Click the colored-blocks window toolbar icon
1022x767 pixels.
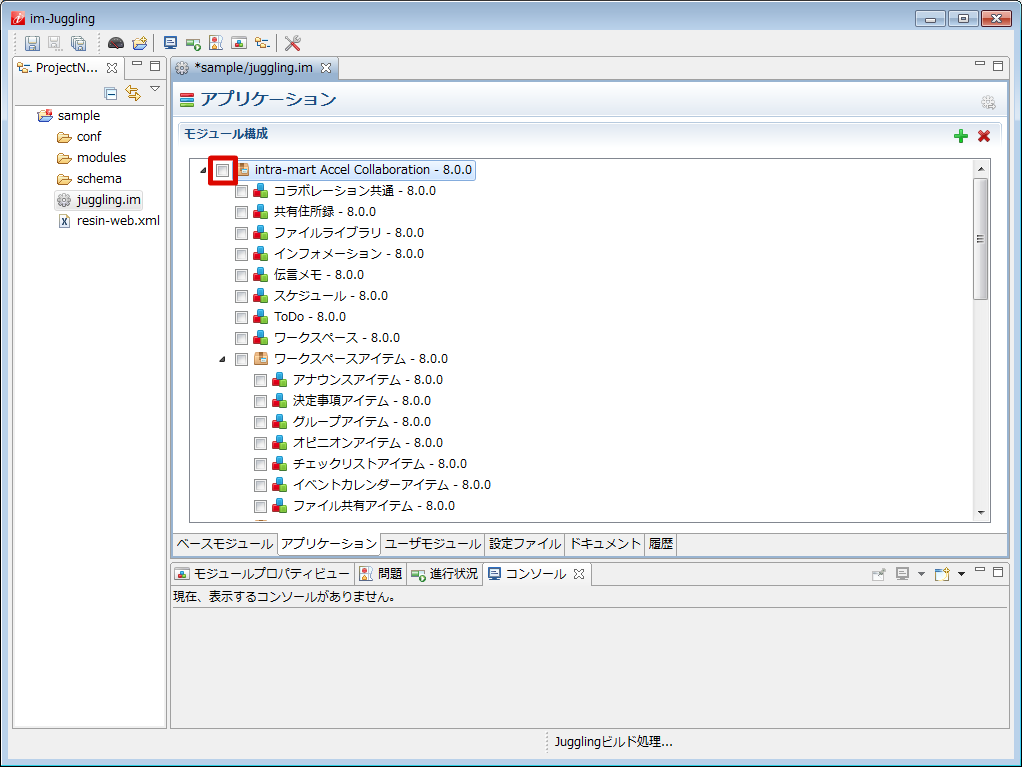tap(239, 43)
